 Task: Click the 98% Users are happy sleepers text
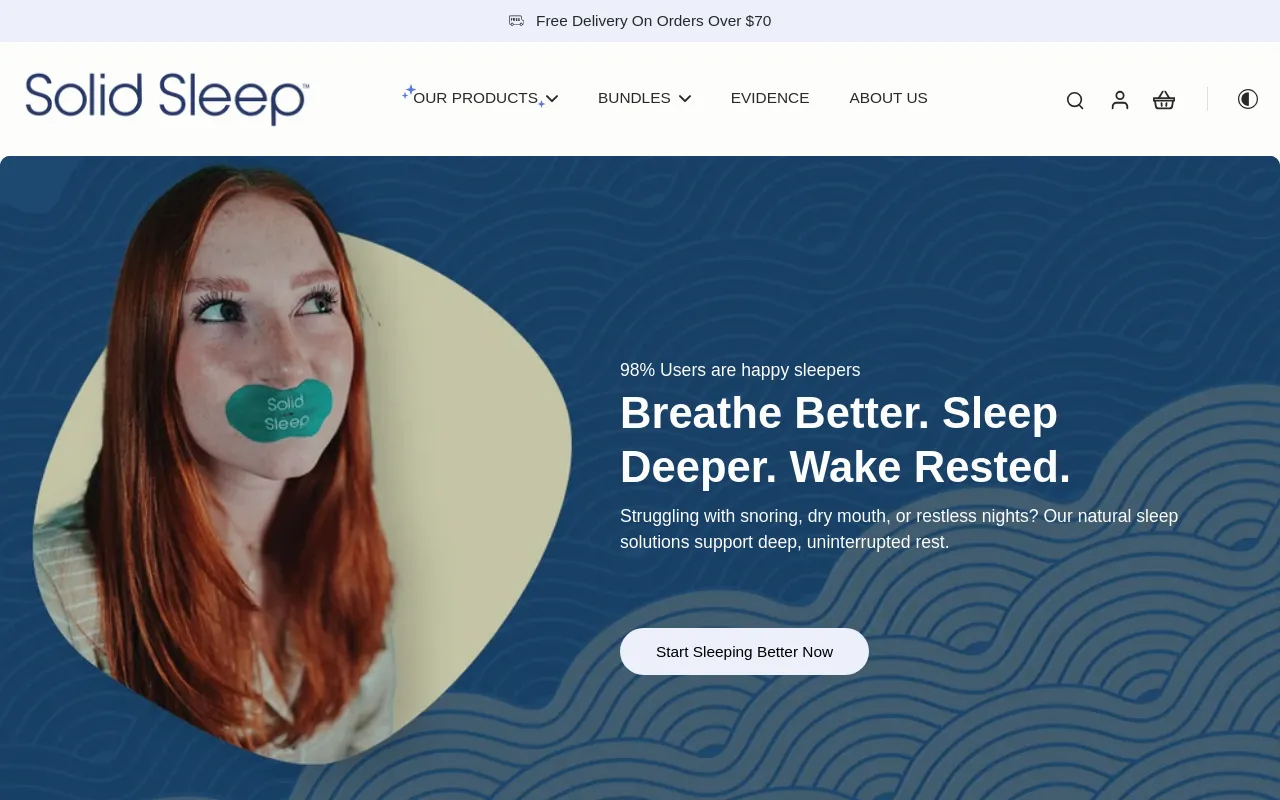(740, 370)
